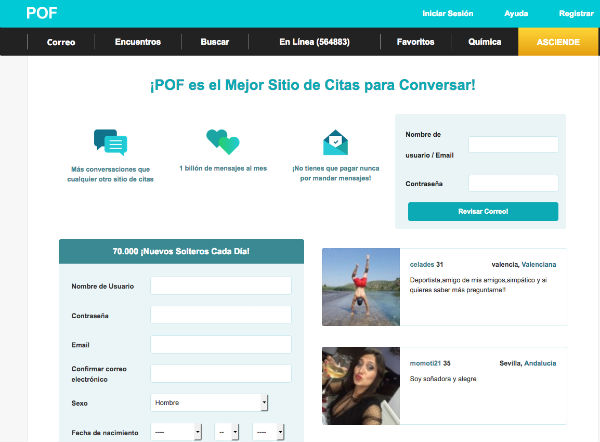
Task: Click the chat bubbles conversations icon
Action: (x=110, y=143)
